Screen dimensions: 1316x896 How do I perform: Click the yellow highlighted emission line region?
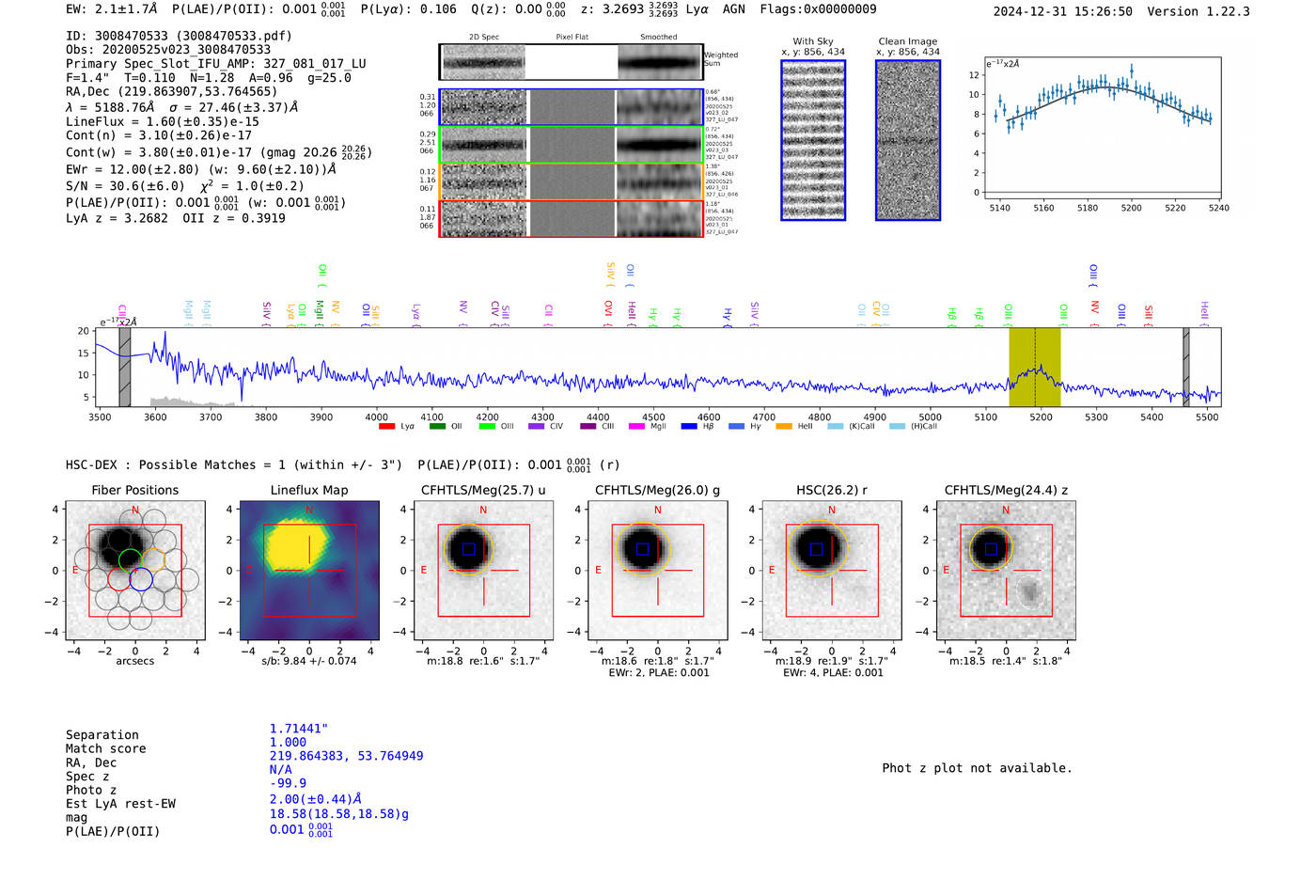click(1035, 367)
